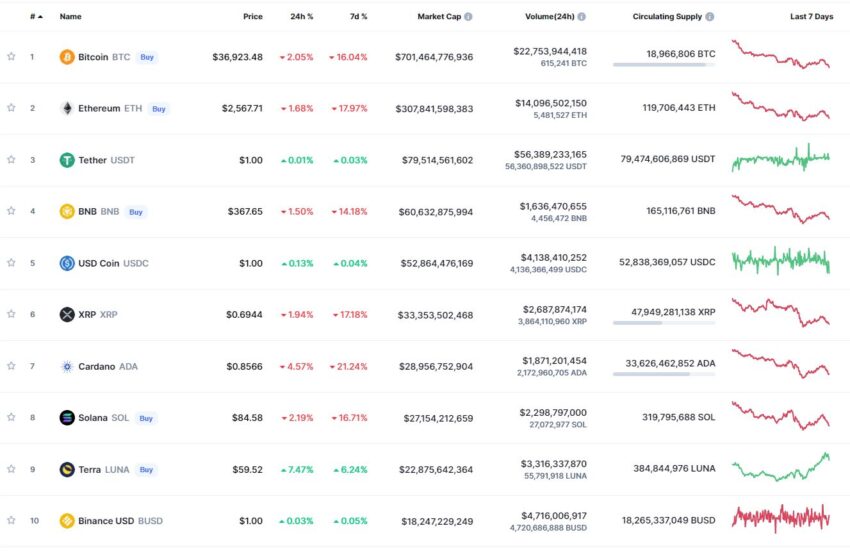The image size is (850, 551).
Task: Open the Market Cap info icon
Action: (468, 17)
